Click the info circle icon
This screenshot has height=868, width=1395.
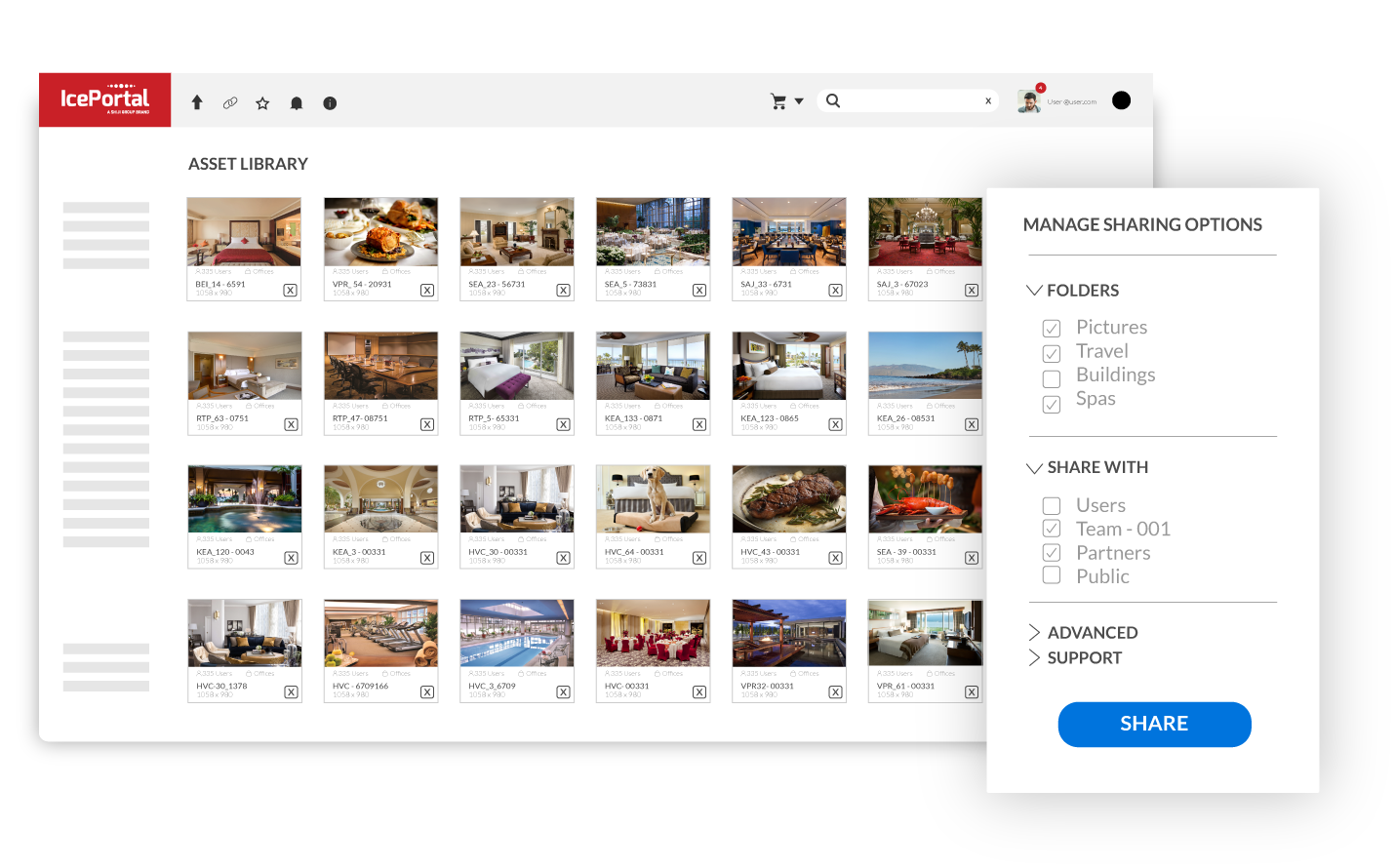(x=330, y=102)
